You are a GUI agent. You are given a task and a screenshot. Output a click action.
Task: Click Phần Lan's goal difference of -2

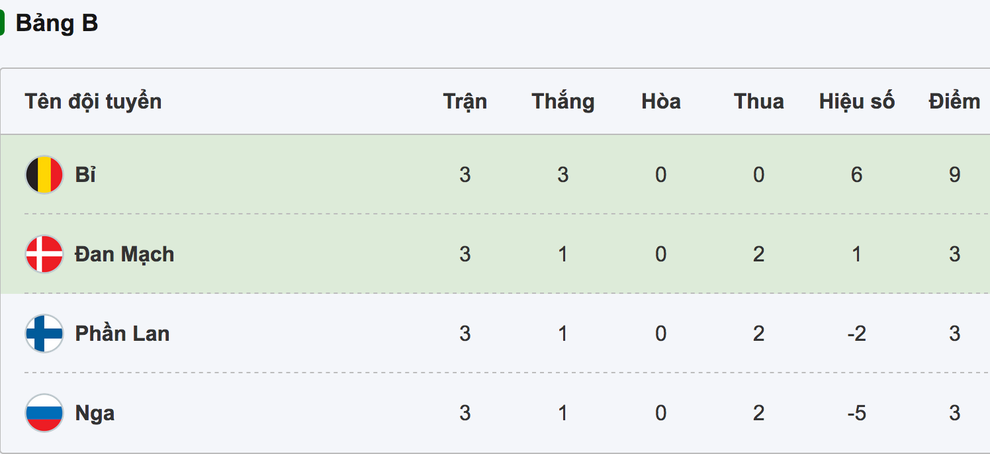pyautogui.click(x=857, y=333)
